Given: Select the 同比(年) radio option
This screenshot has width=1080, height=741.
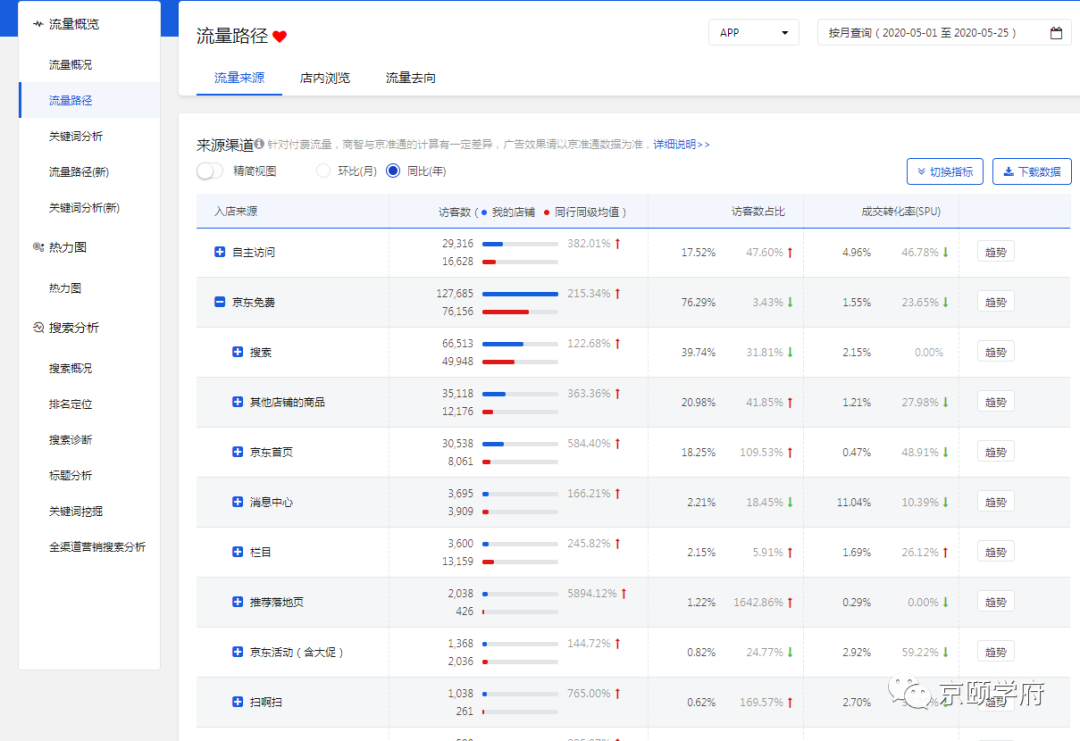Looking at the screenshot, I should (393, 171).
